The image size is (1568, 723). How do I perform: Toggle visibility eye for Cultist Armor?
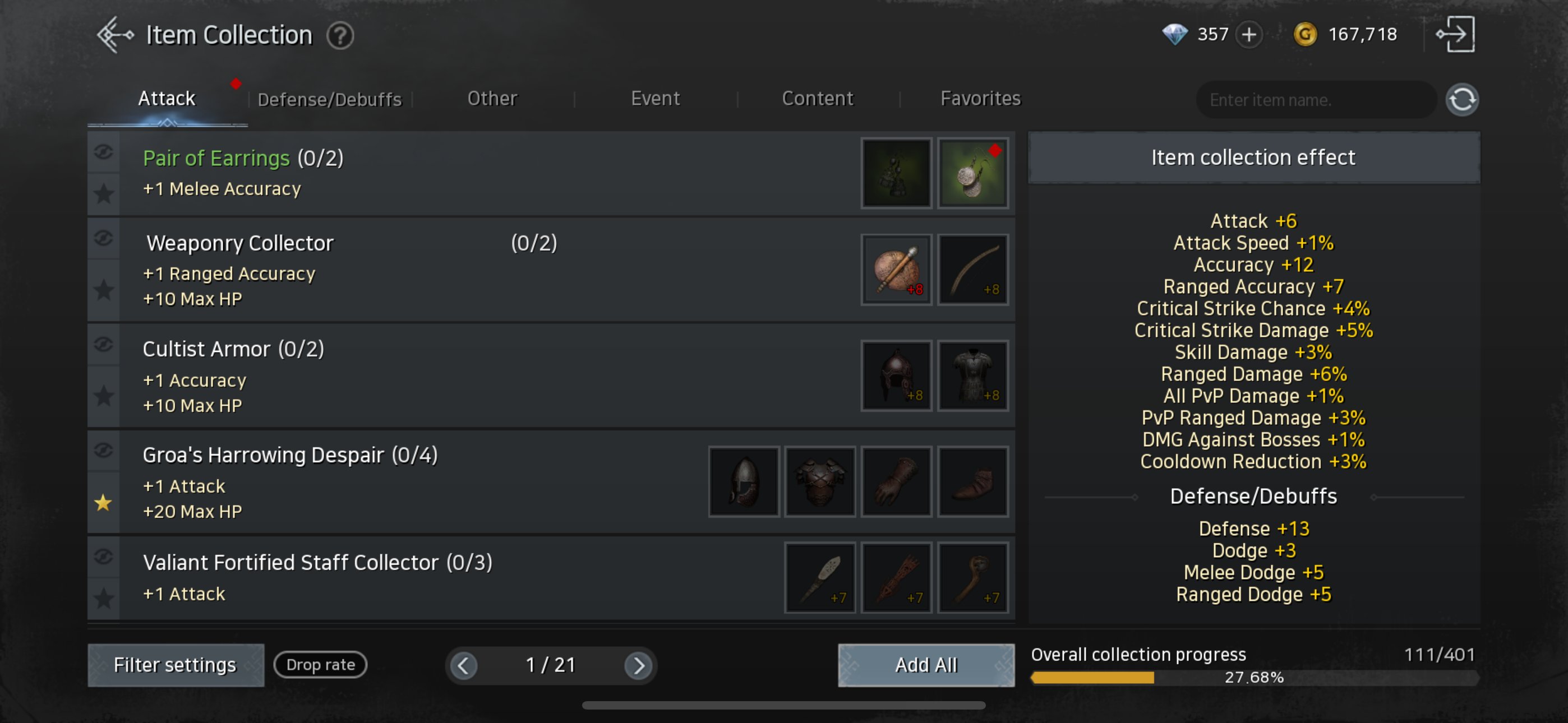coord(104,345)
